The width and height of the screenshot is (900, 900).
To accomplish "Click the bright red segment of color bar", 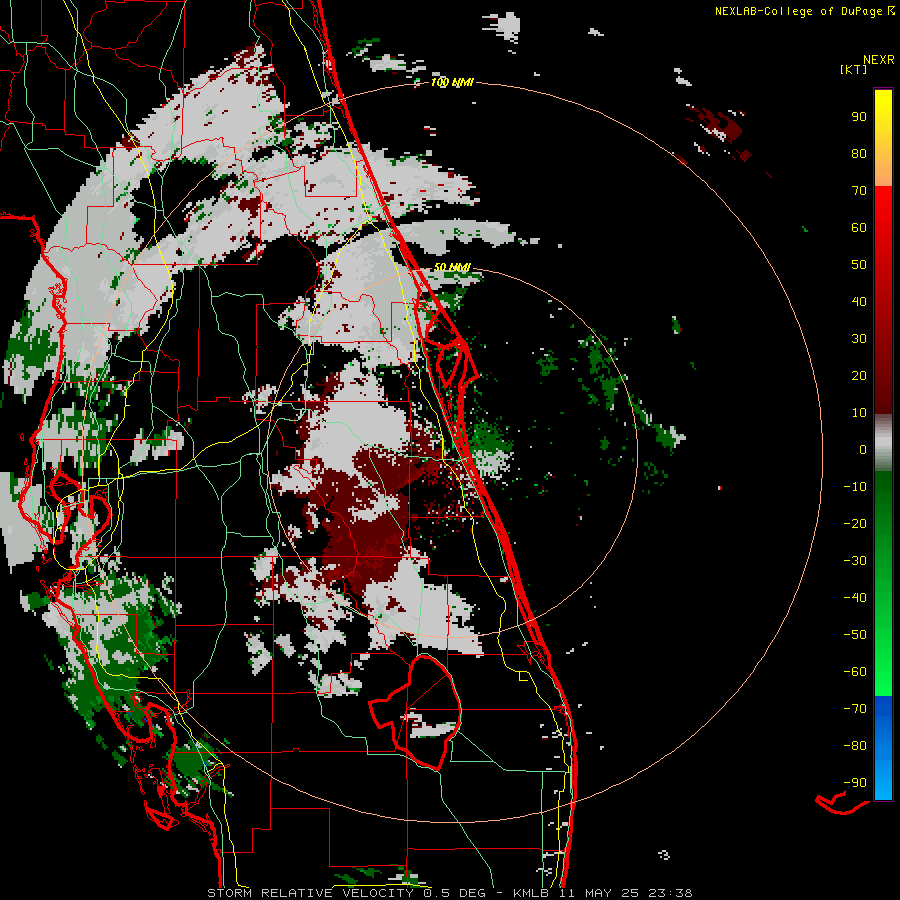I will 883,230.
